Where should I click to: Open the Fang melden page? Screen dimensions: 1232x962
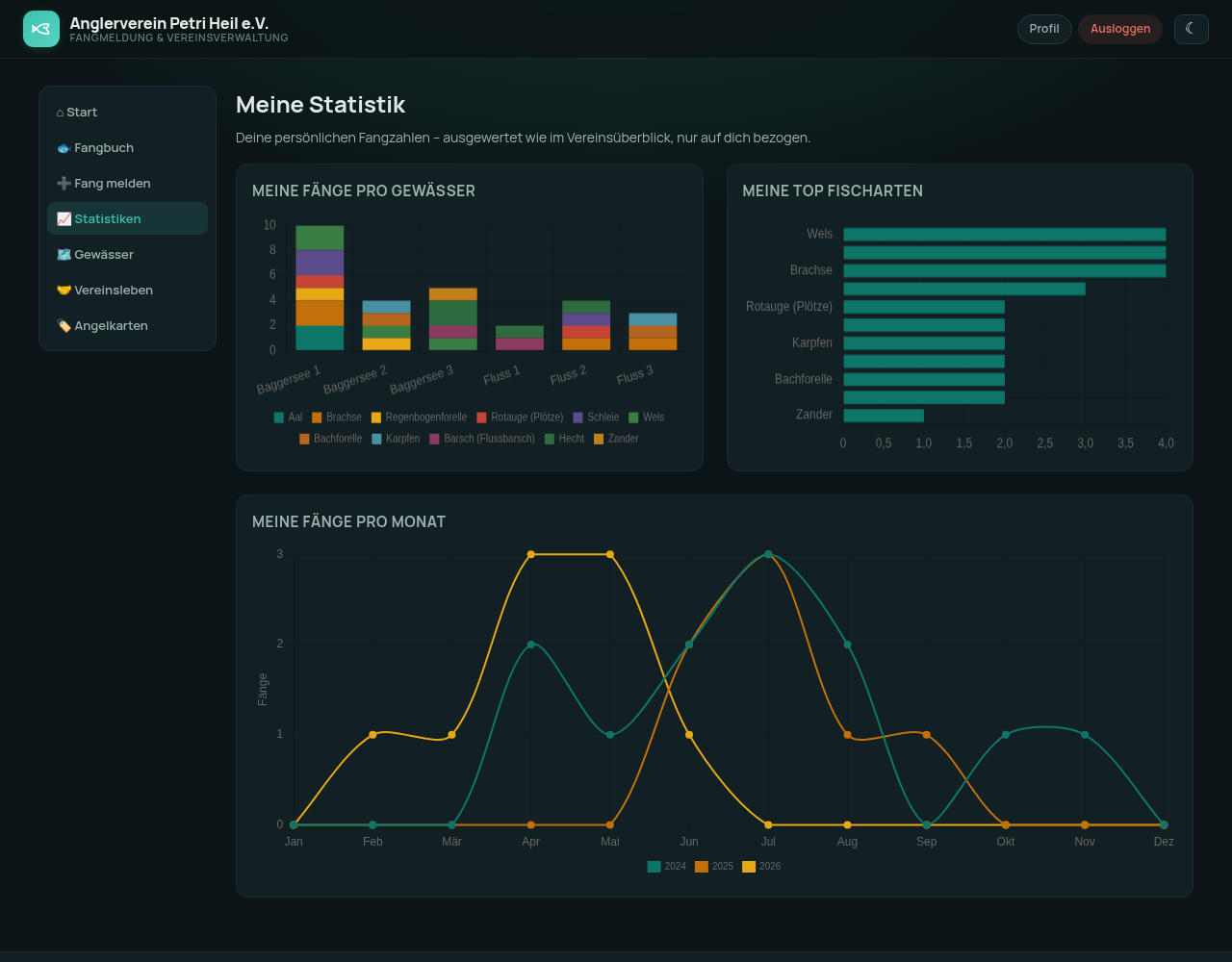coord(127,183)
